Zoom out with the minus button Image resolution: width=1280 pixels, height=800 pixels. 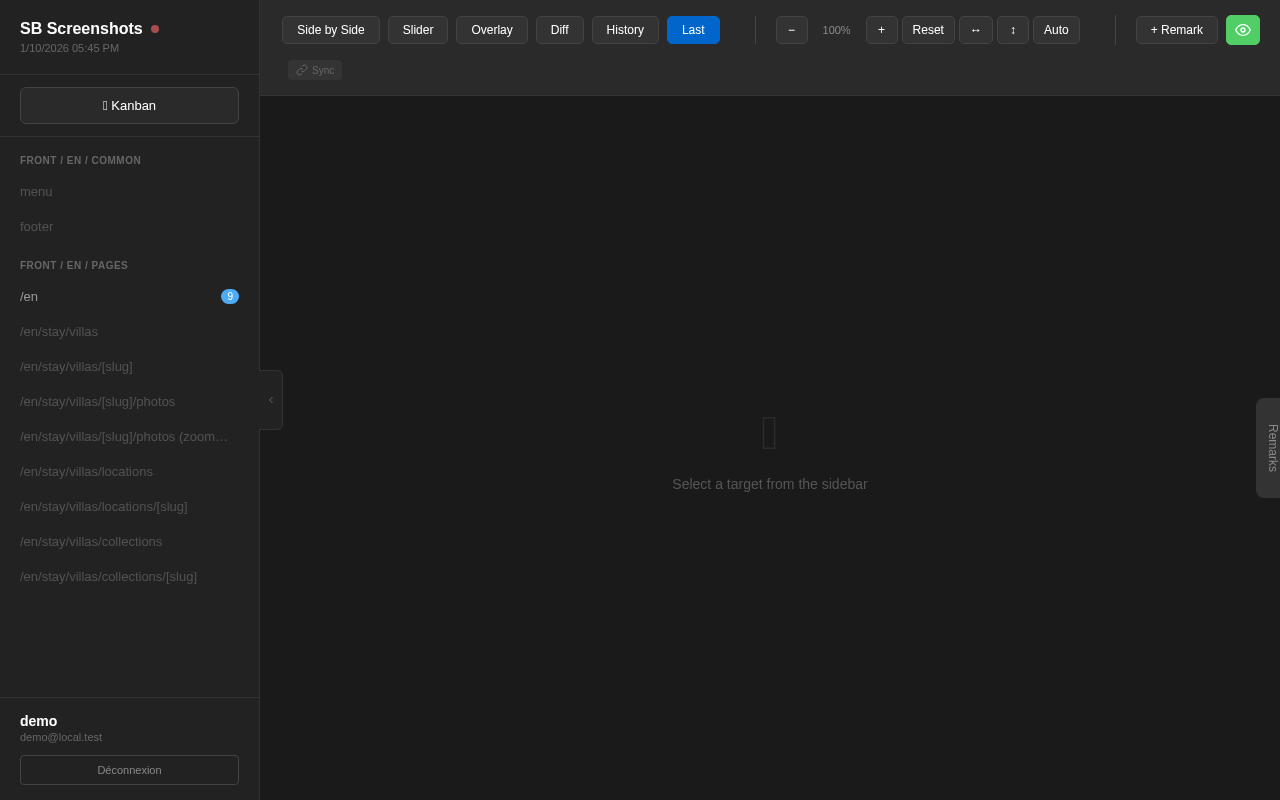coord(792,30)
